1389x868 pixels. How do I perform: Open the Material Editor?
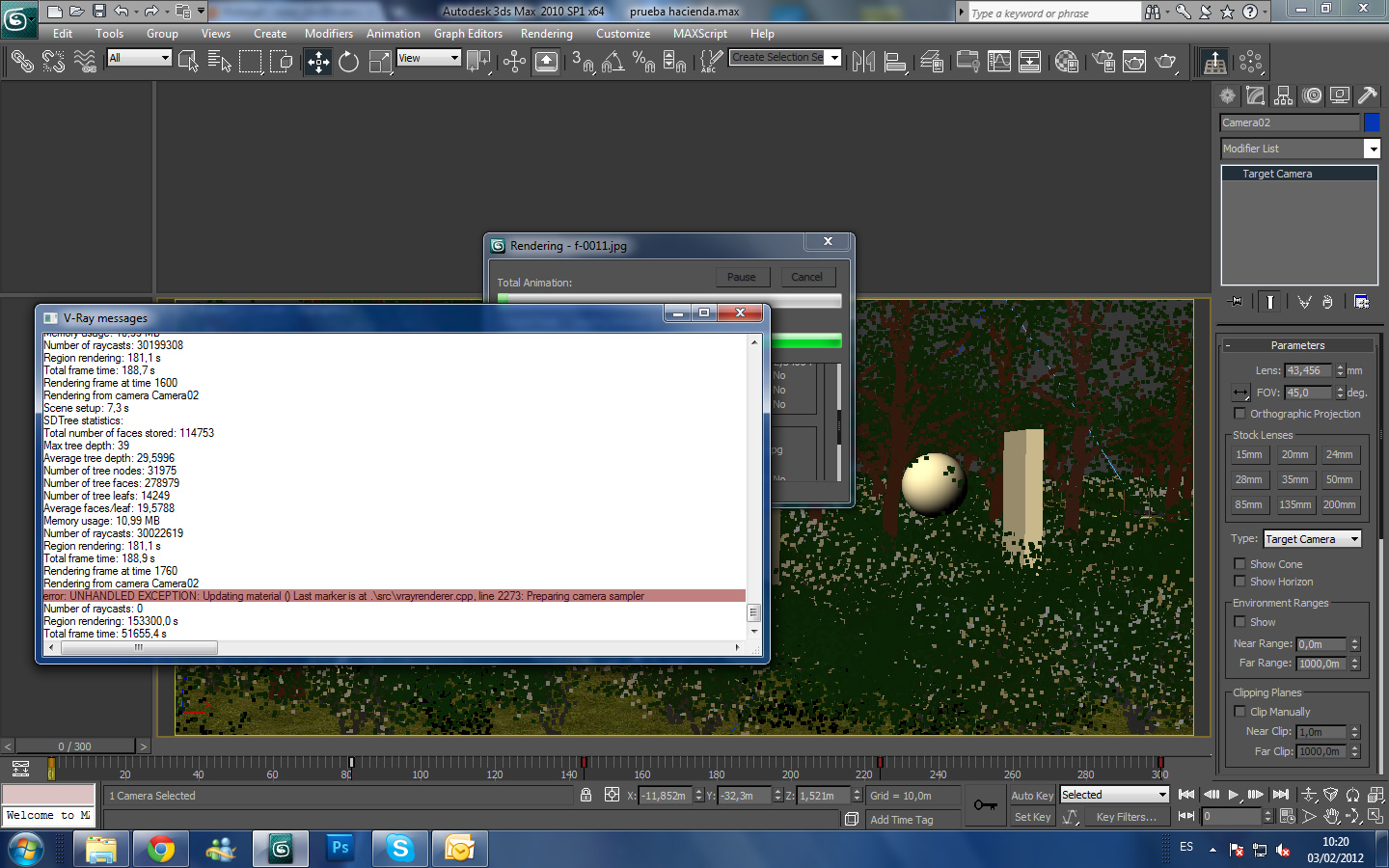pyautogui.click(x=1067, y=62)
